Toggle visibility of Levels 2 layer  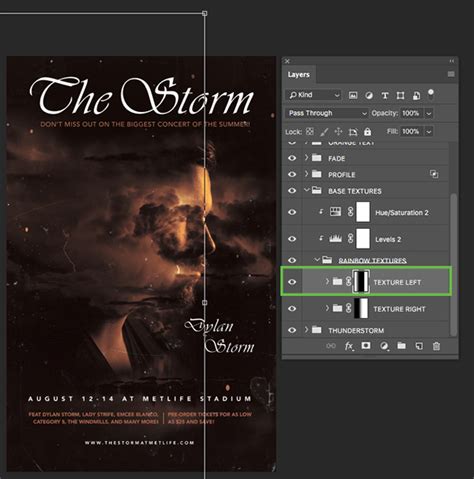(292, 239)
